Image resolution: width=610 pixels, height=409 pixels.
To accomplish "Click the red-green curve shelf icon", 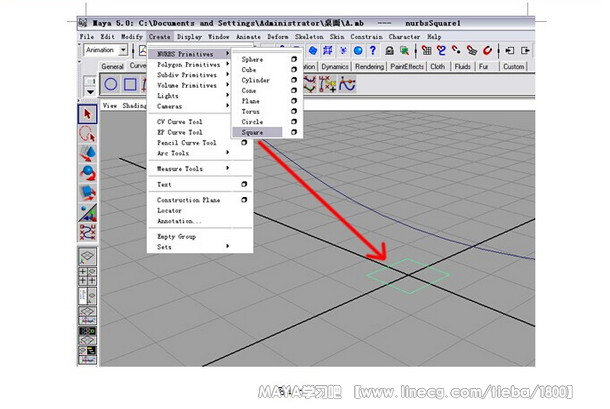I will point(310,84).
